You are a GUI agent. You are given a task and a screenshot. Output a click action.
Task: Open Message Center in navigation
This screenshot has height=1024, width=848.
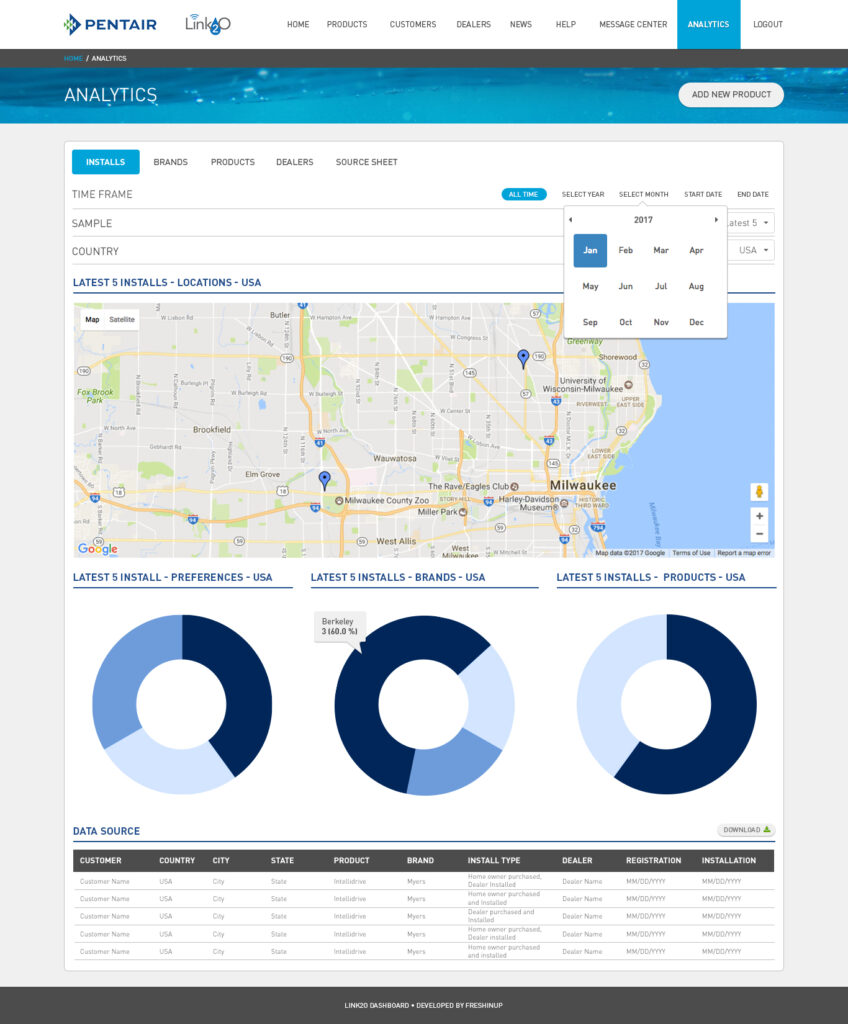point(633,24)
